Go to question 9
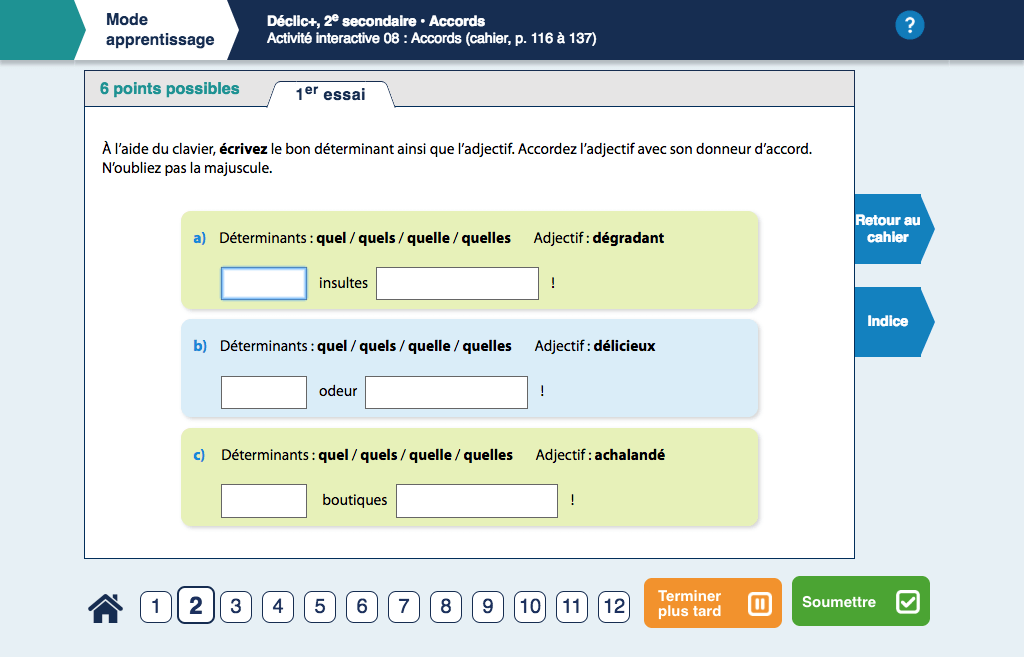 pos(488,607)
